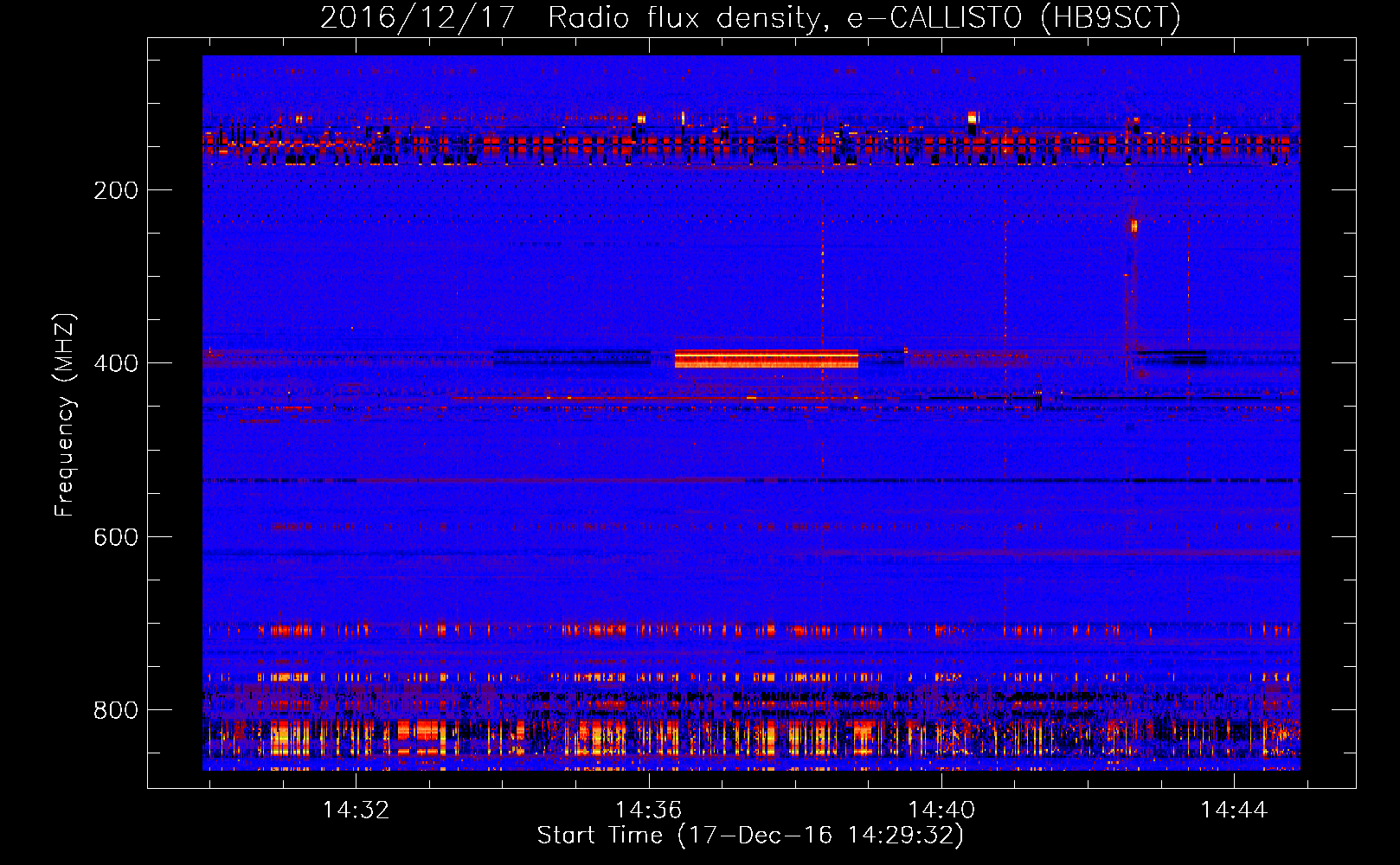The image size is (1400, 865).
Task: Click the 14:36 time tick label
Action: (x=648, y=811)
